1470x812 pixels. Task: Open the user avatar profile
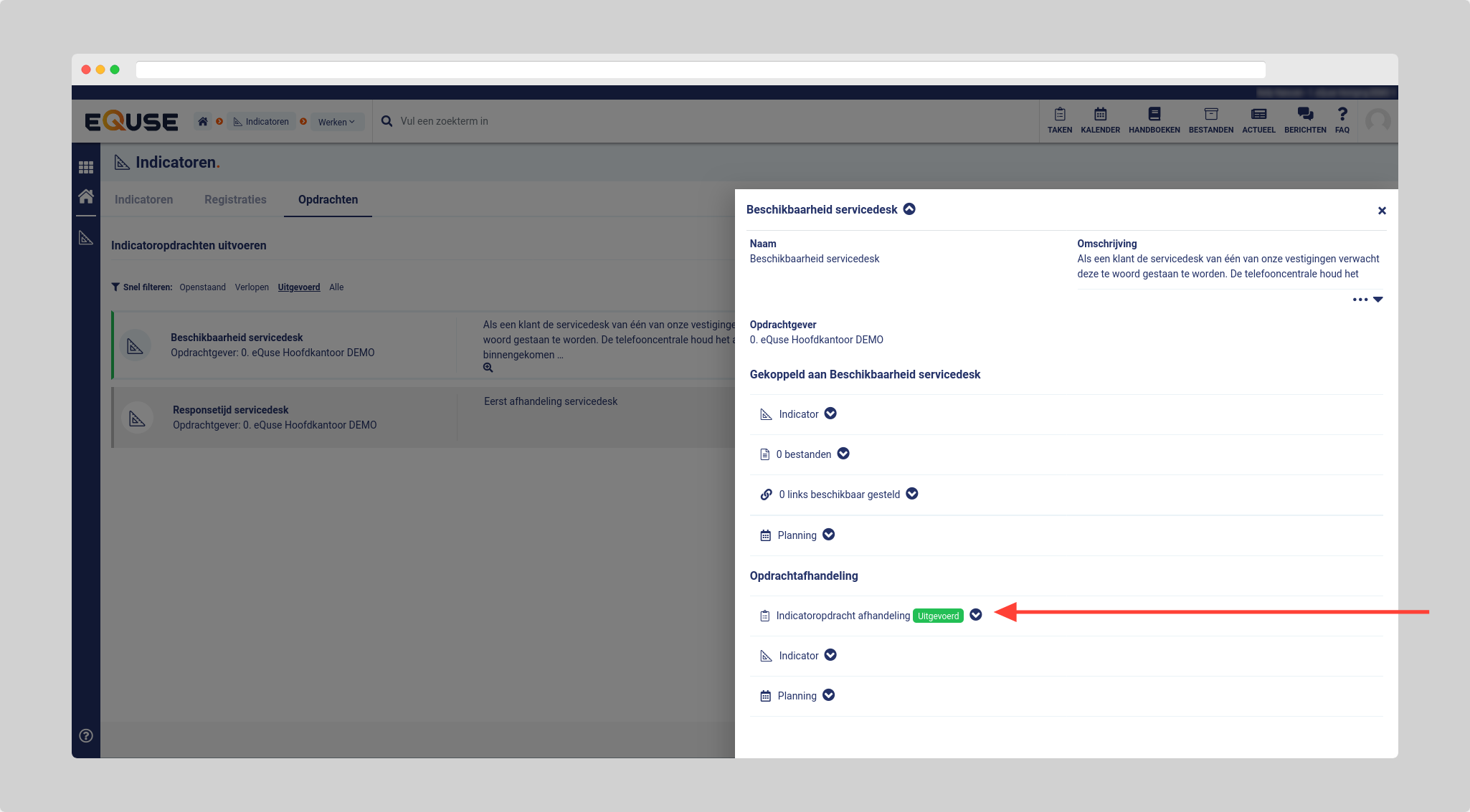click(1377, 120)
